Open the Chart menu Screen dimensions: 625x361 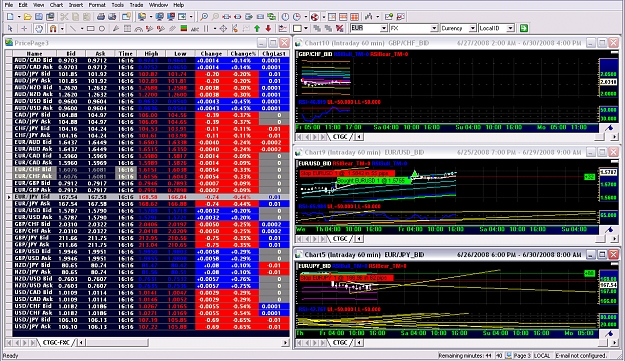tap(56, 5)
